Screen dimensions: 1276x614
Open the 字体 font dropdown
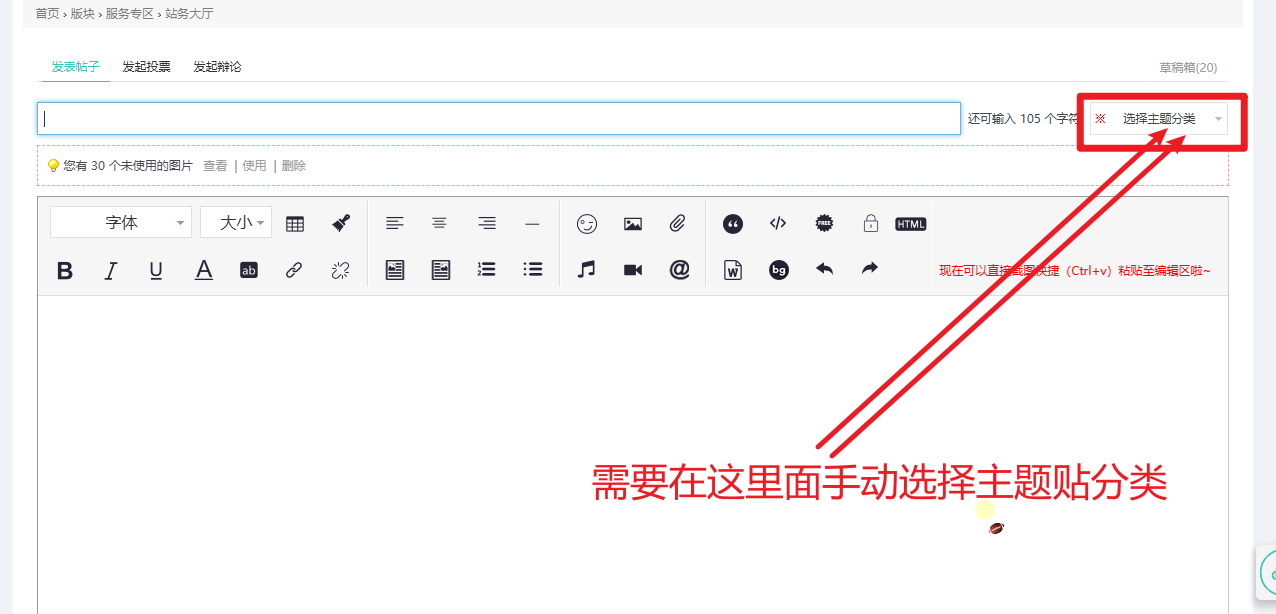[x=121, y=223]
